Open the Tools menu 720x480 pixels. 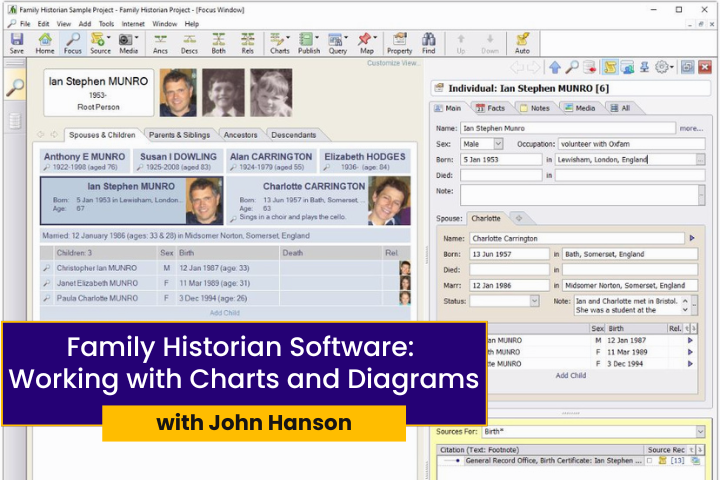tap(106, 24)
